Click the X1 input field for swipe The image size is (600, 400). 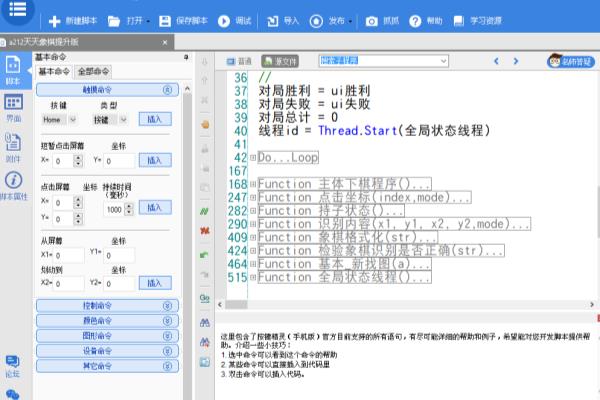tap(68, 255)
